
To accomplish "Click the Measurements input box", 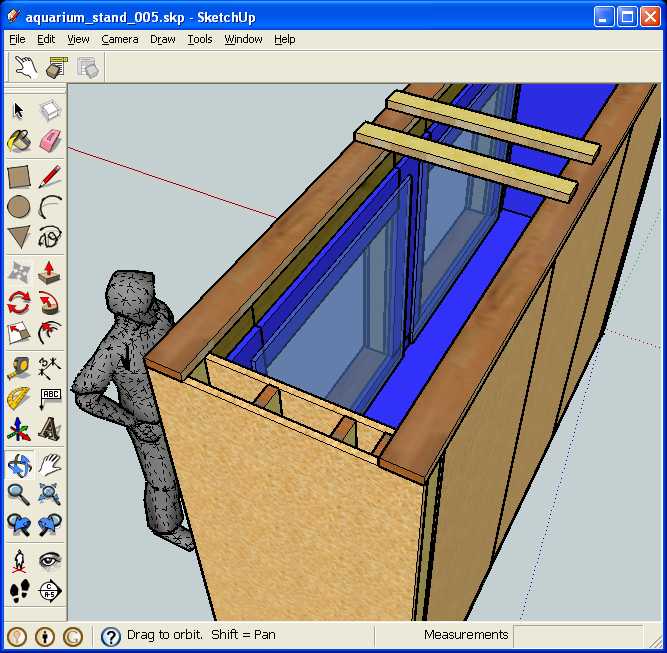I will click(x=578, y=635).
